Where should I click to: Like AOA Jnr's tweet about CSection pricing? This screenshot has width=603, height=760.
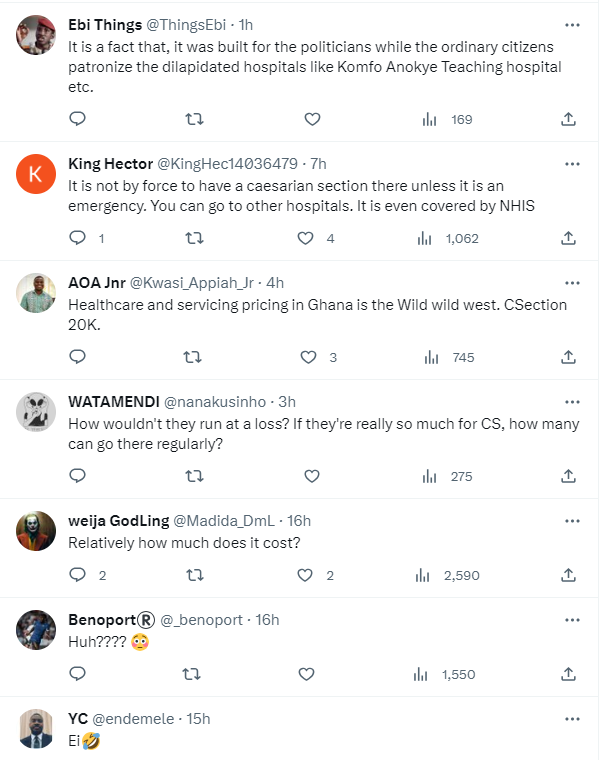[x=311, y=357]
